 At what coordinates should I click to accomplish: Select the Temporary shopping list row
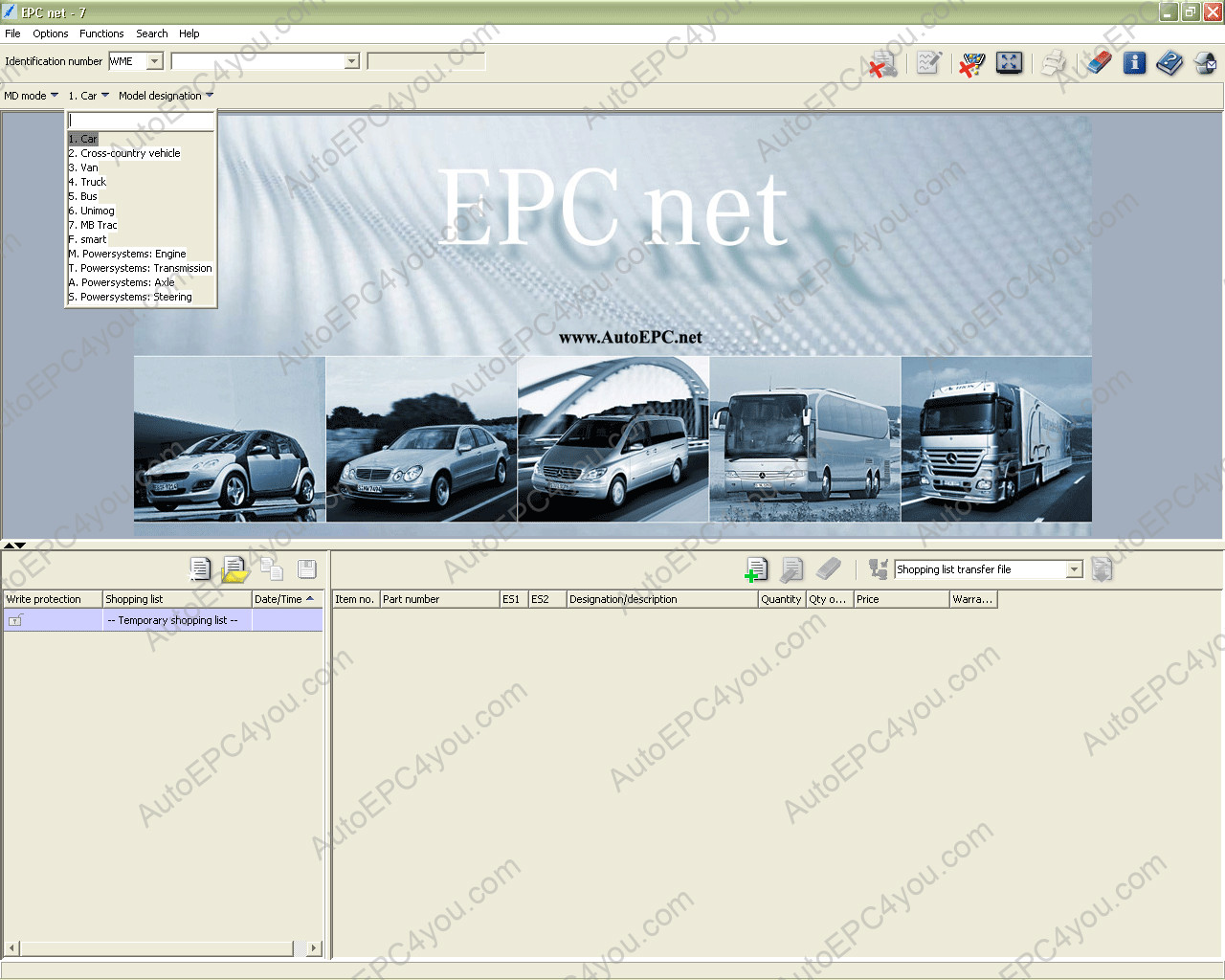(x=164, y=620)
